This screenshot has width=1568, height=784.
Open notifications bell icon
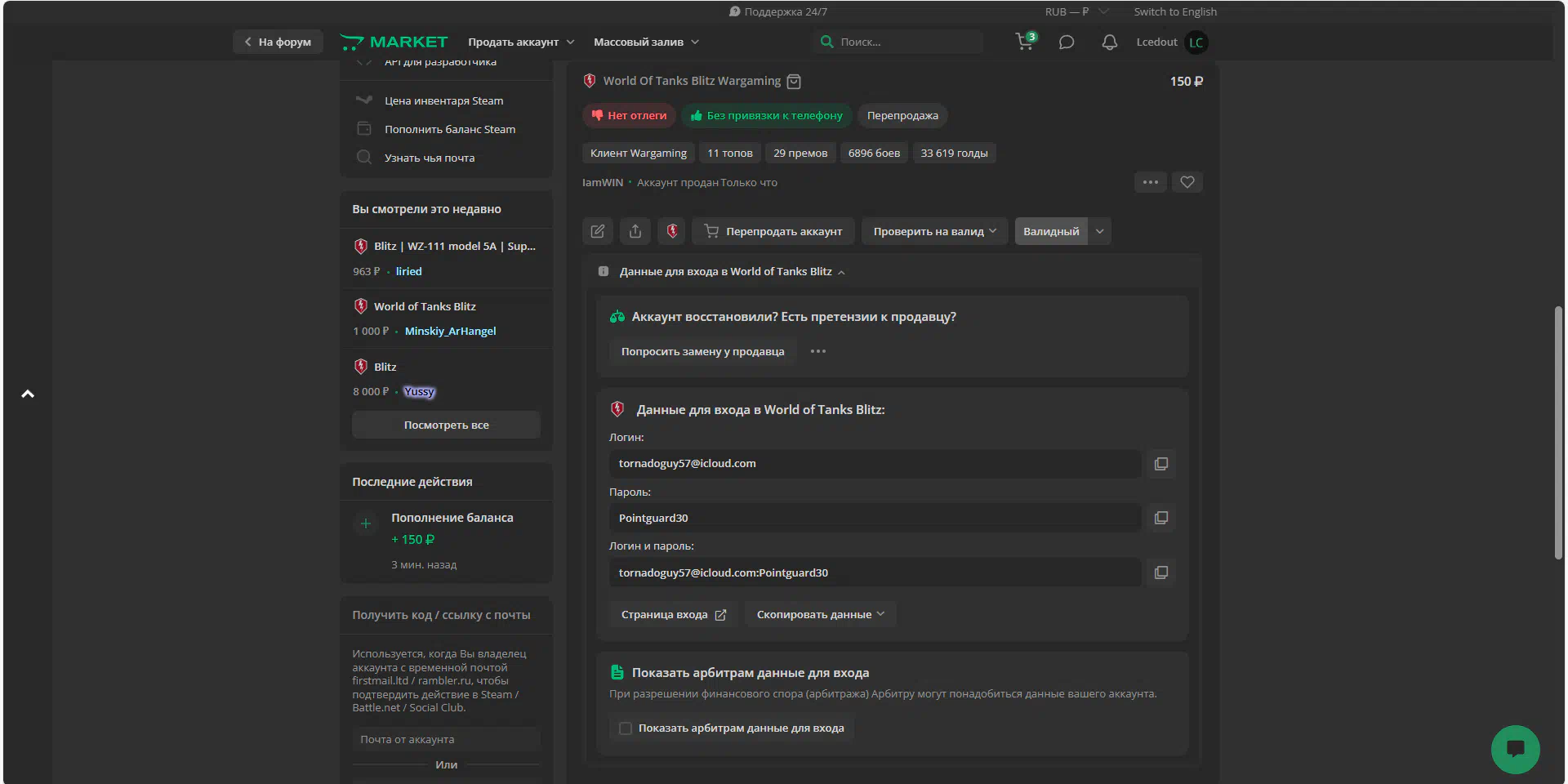pyautogui.click(x=1109, y=42)
